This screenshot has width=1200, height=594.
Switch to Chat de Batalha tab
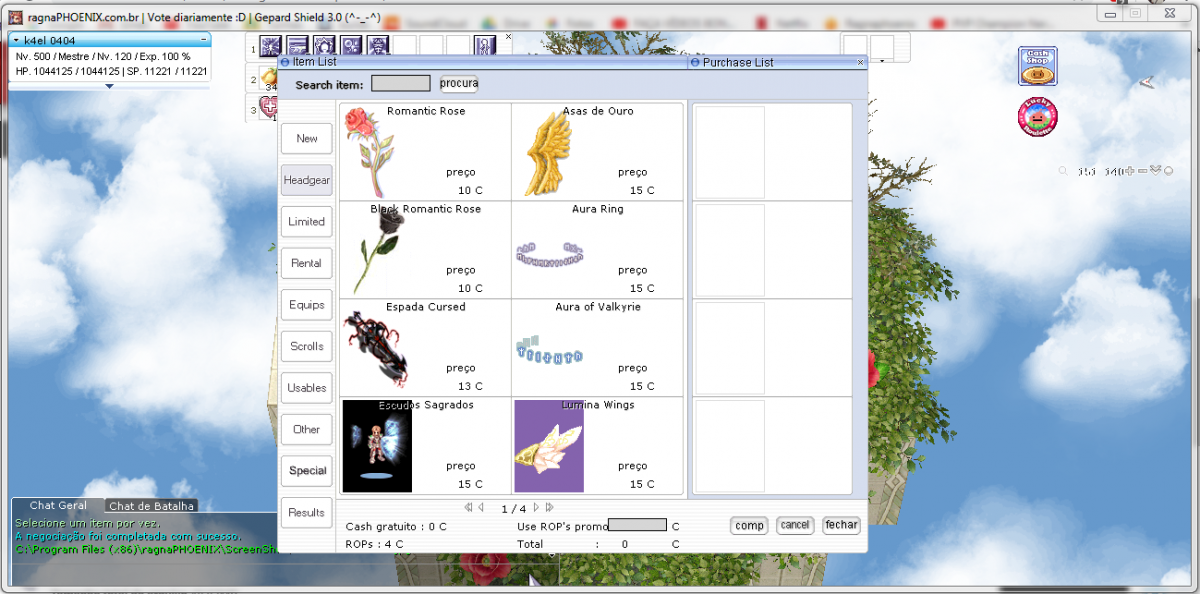pos(152,506)
